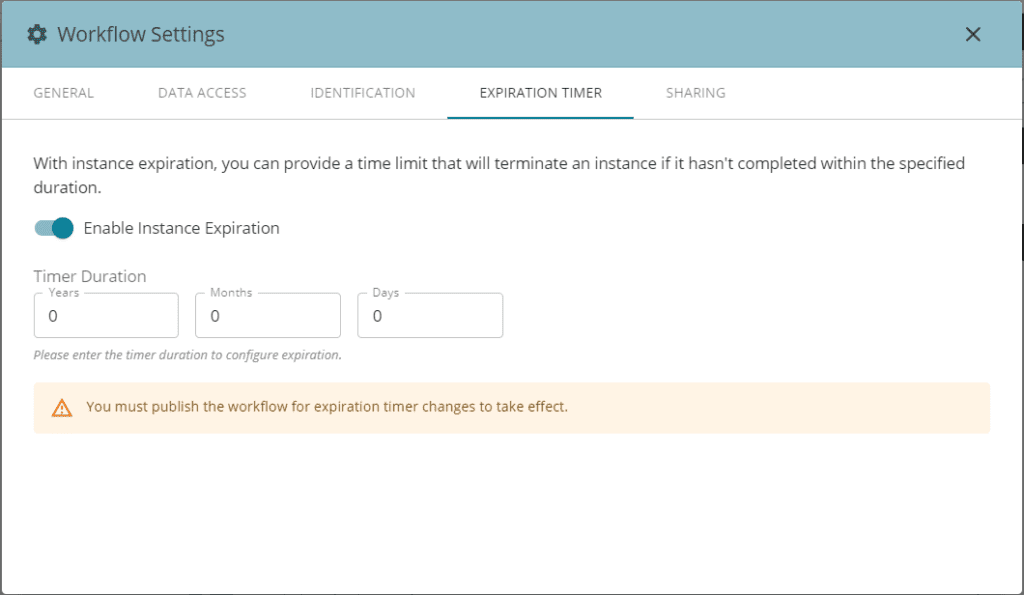Disable the Enable Instance Expiration switch

click(54, 228)
